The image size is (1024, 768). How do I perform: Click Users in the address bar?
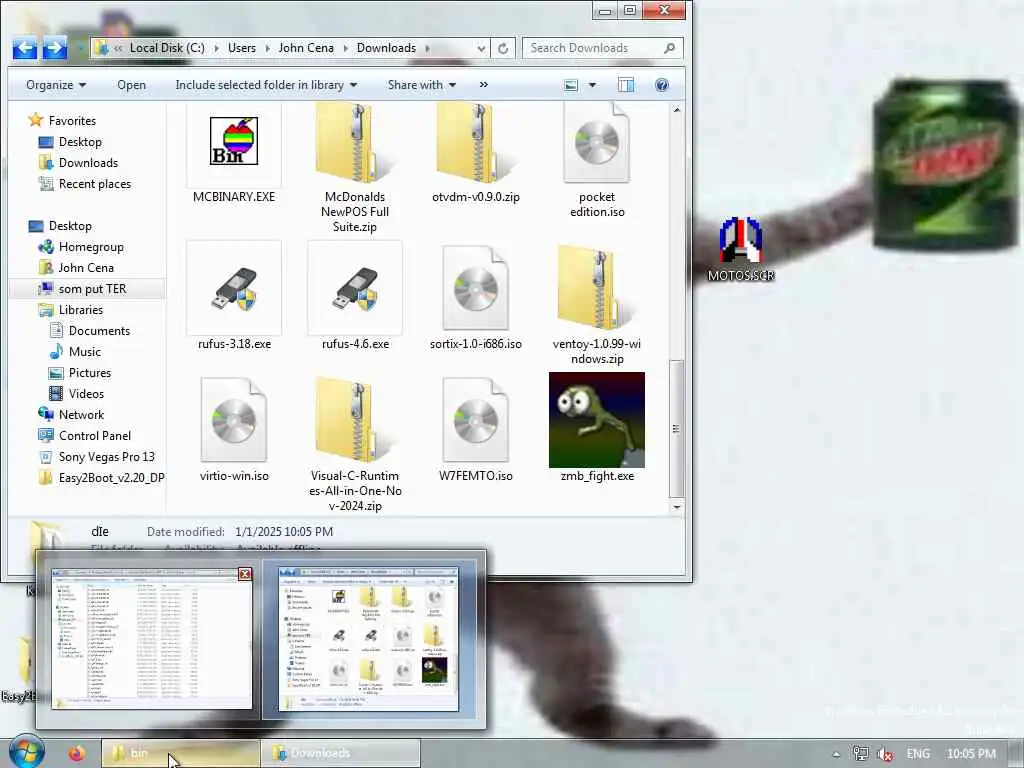[242, 48]
